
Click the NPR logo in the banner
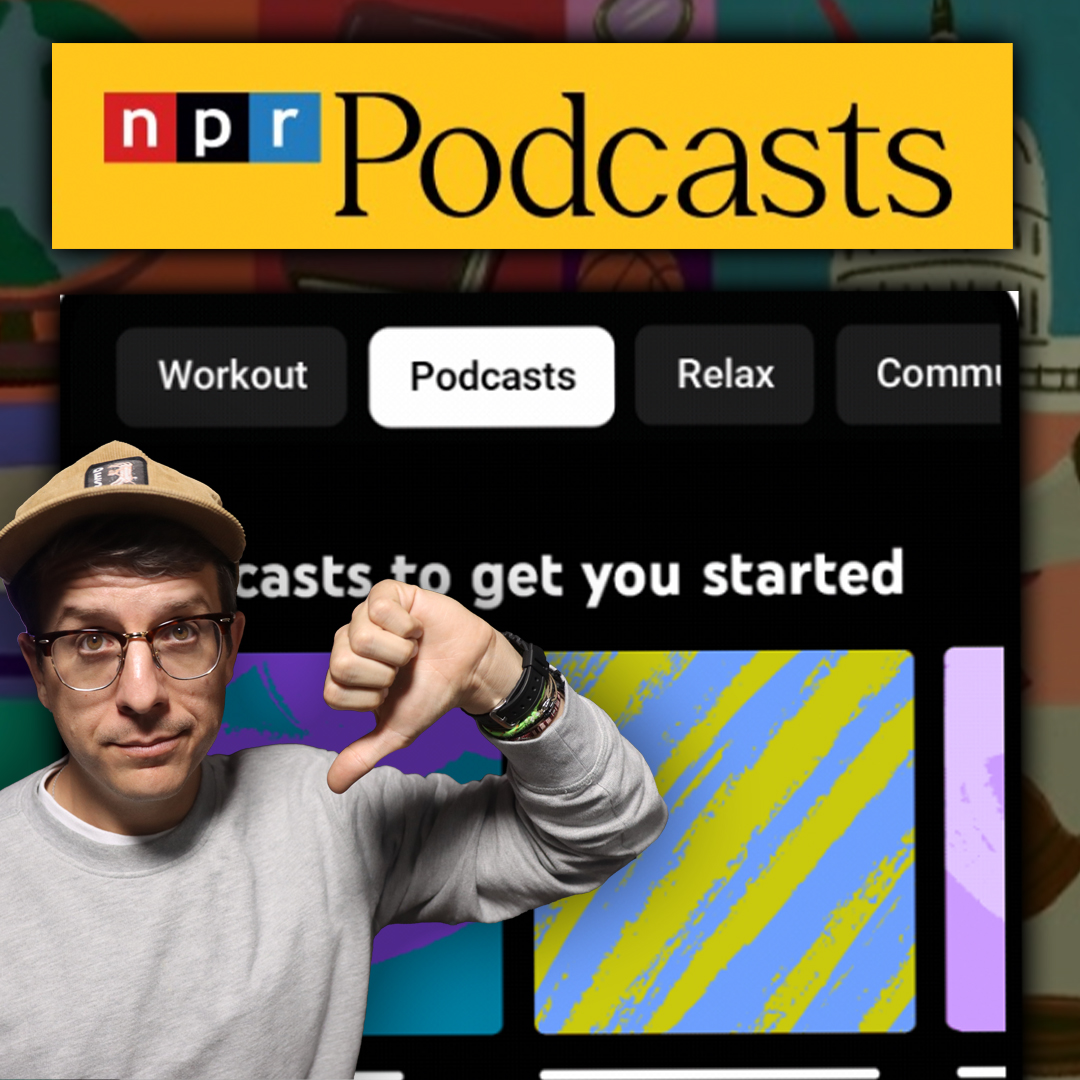click(x=212, y=127)
